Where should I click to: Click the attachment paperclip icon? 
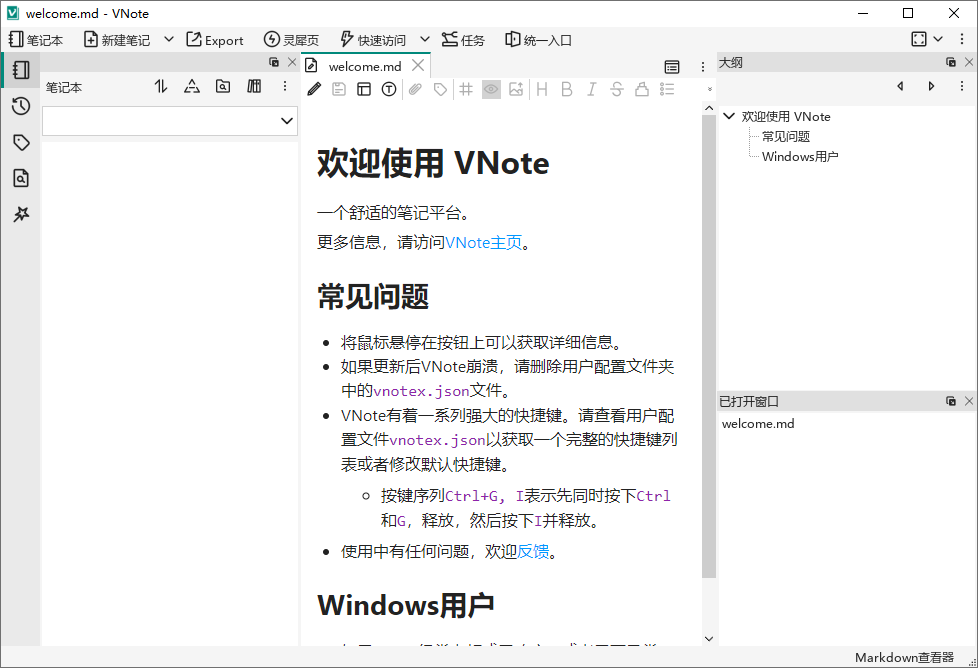(x=415, y=89)
